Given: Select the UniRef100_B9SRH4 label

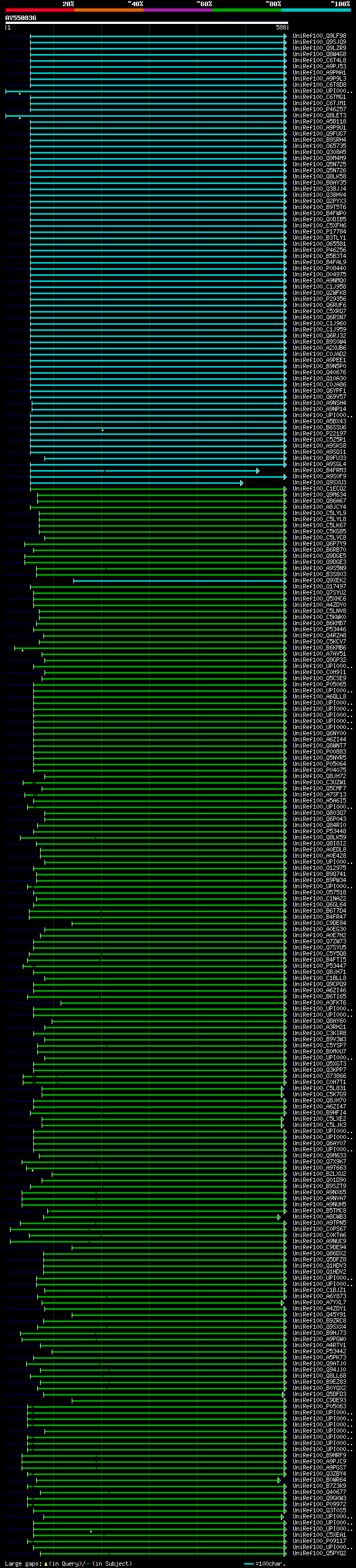Looking at the screenshot, I should (x=319, y=140).
